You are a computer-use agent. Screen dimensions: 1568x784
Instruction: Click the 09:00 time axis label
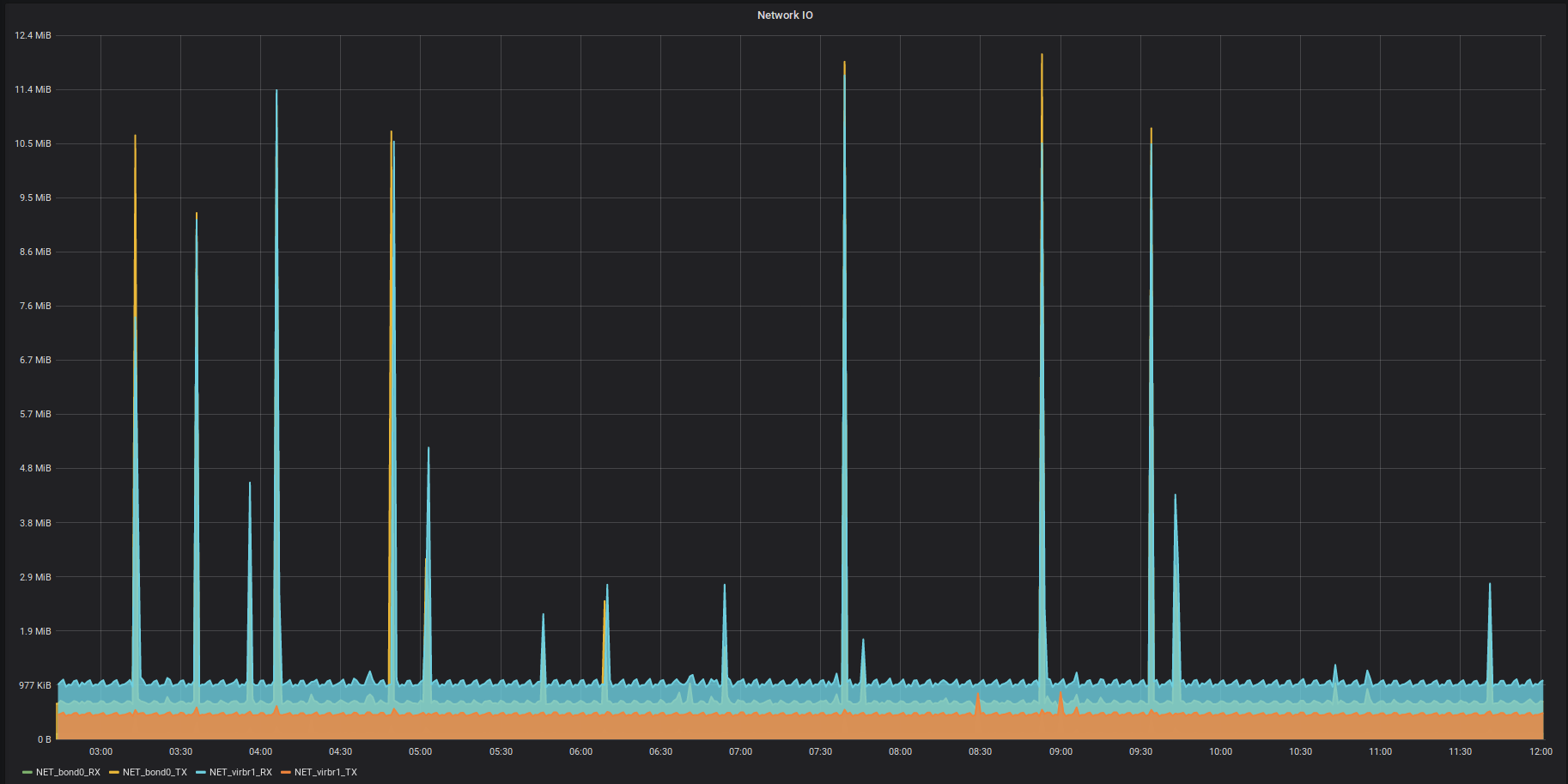point(1061,751)
